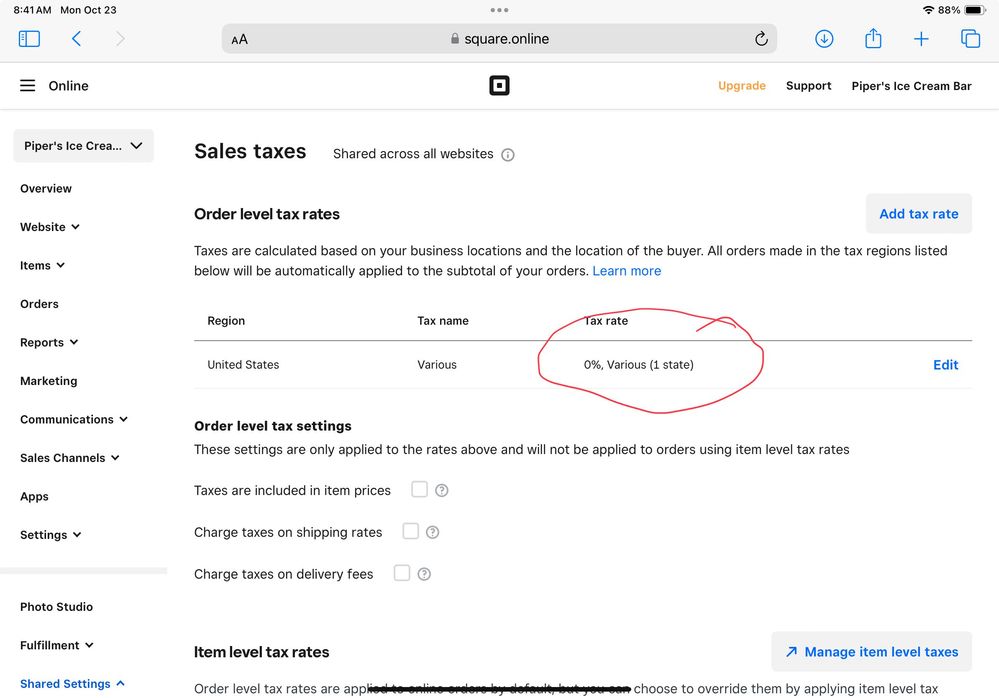Open Safari downloads list
This screenshot has height=698, width=999.
click(824, 39)
